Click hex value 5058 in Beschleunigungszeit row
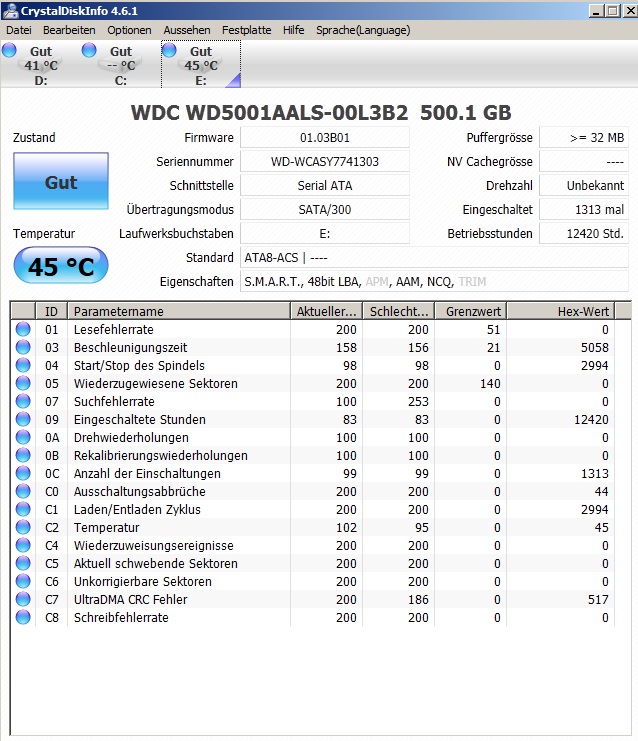Viewport: 638px width, 741px height. [595, 347]
